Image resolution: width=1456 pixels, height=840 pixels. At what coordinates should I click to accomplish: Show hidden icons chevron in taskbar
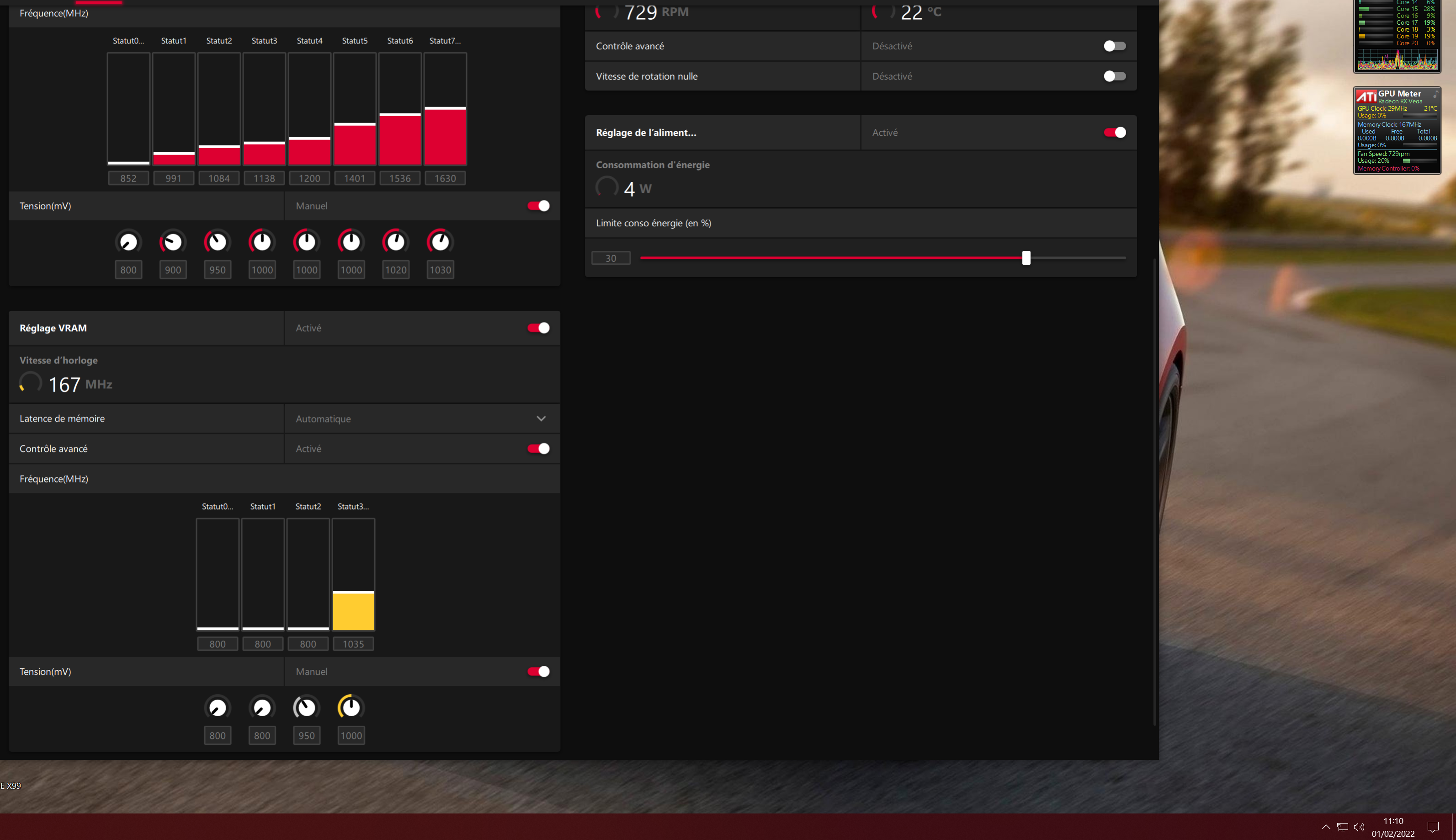coord(1326,827)
